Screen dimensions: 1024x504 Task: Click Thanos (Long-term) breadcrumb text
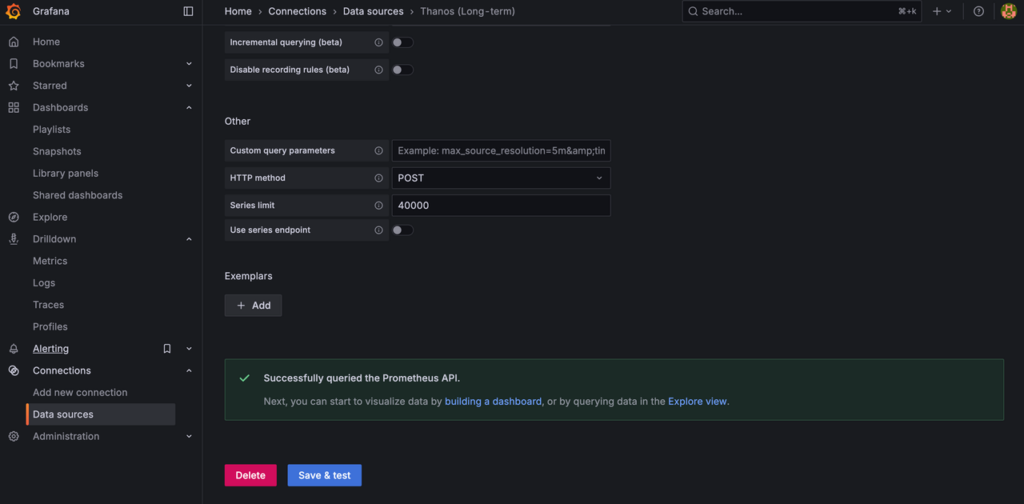468,11
